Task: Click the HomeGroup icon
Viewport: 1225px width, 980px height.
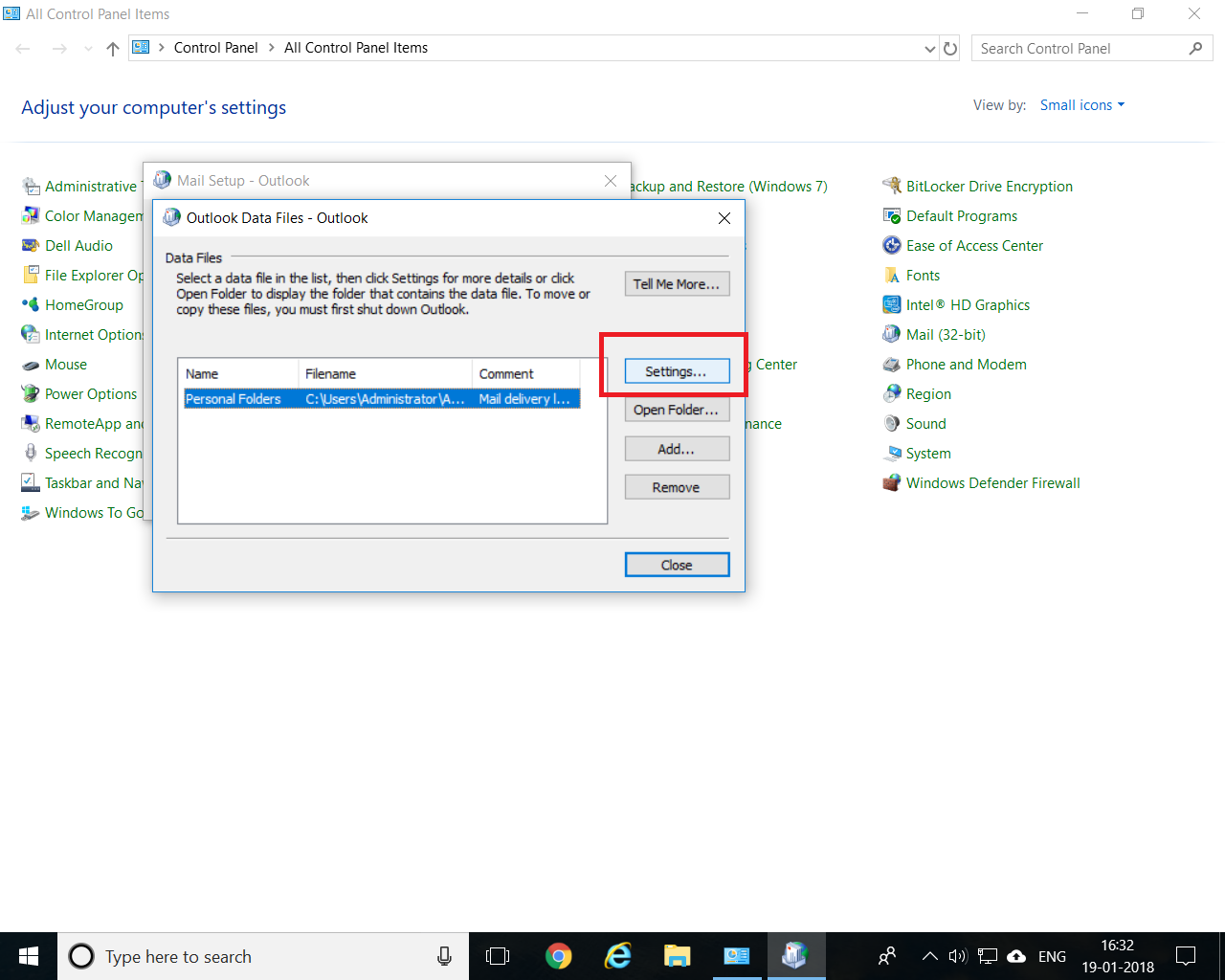Action: point(31,304)
